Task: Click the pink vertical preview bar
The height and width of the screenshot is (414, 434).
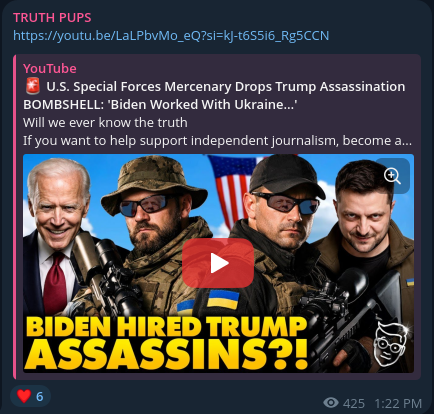Action: click(x=15, y=217)
